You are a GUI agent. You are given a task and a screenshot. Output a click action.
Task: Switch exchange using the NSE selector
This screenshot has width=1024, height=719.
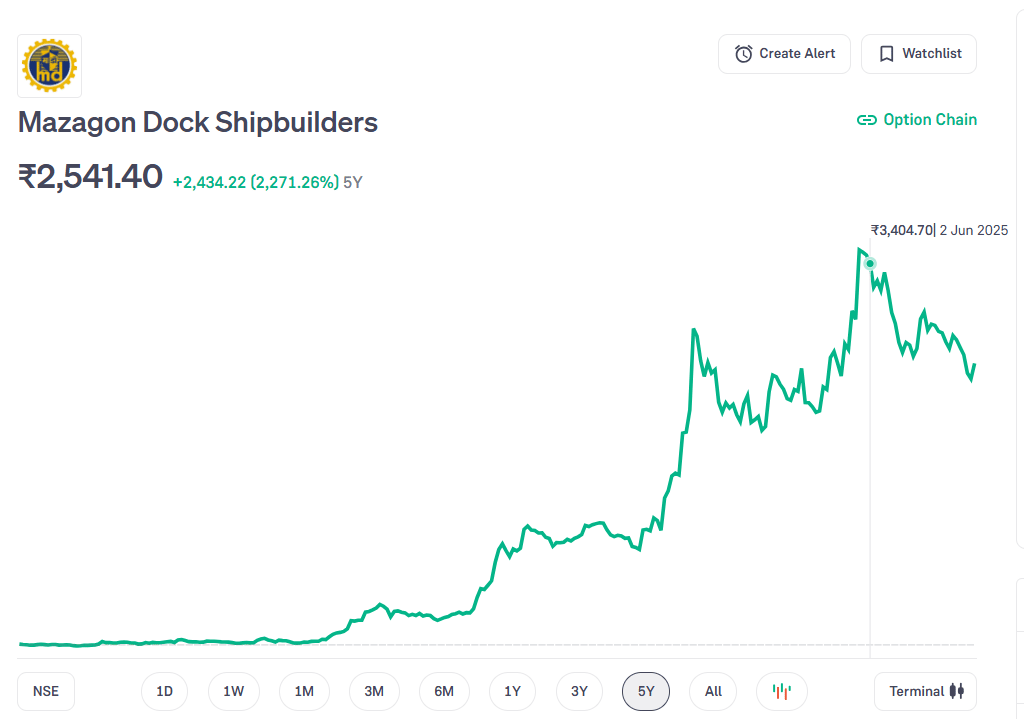(46, 691)
